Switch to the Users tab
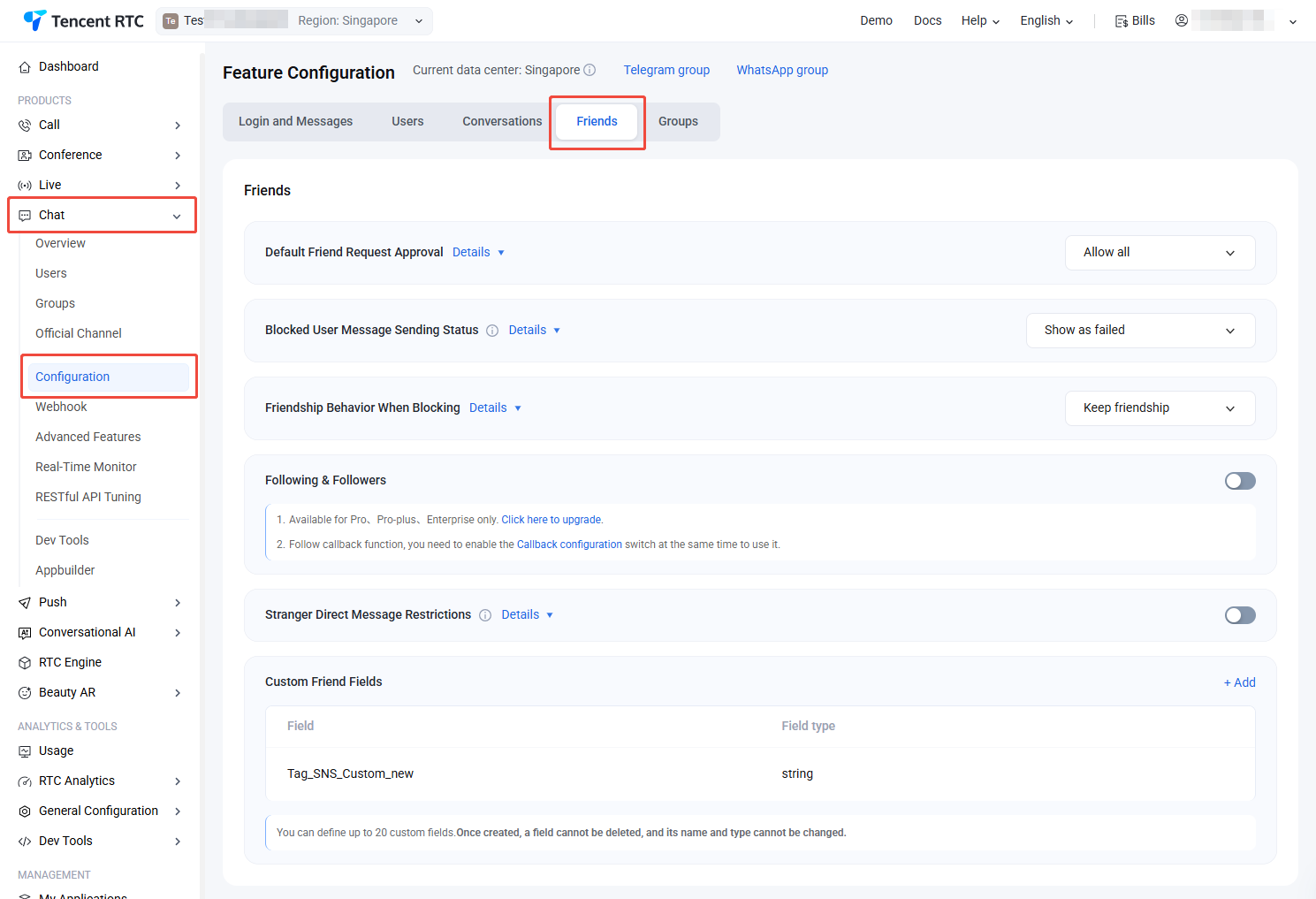Viewport: 1316px width, 899px height. pos(407,122)
